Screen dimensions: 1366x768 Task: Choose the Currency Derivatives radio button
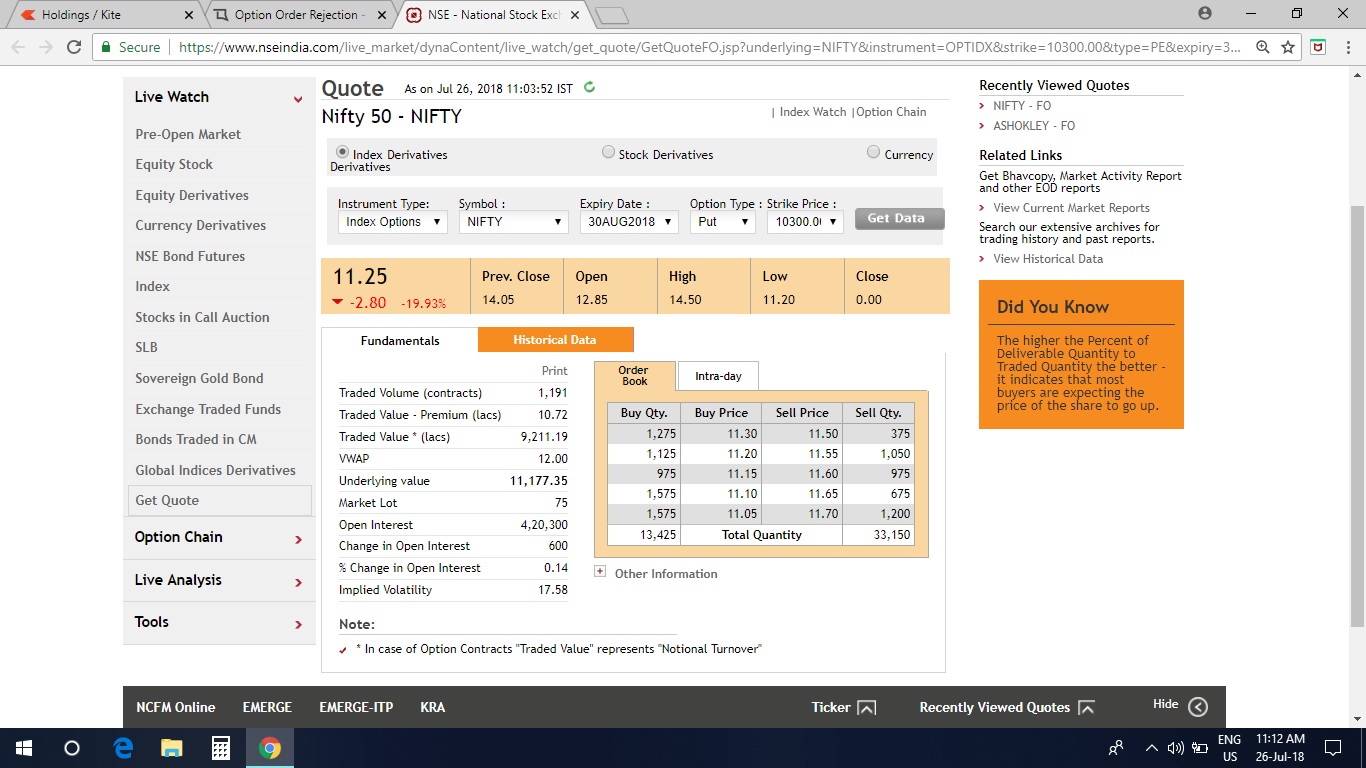point(874,153)
